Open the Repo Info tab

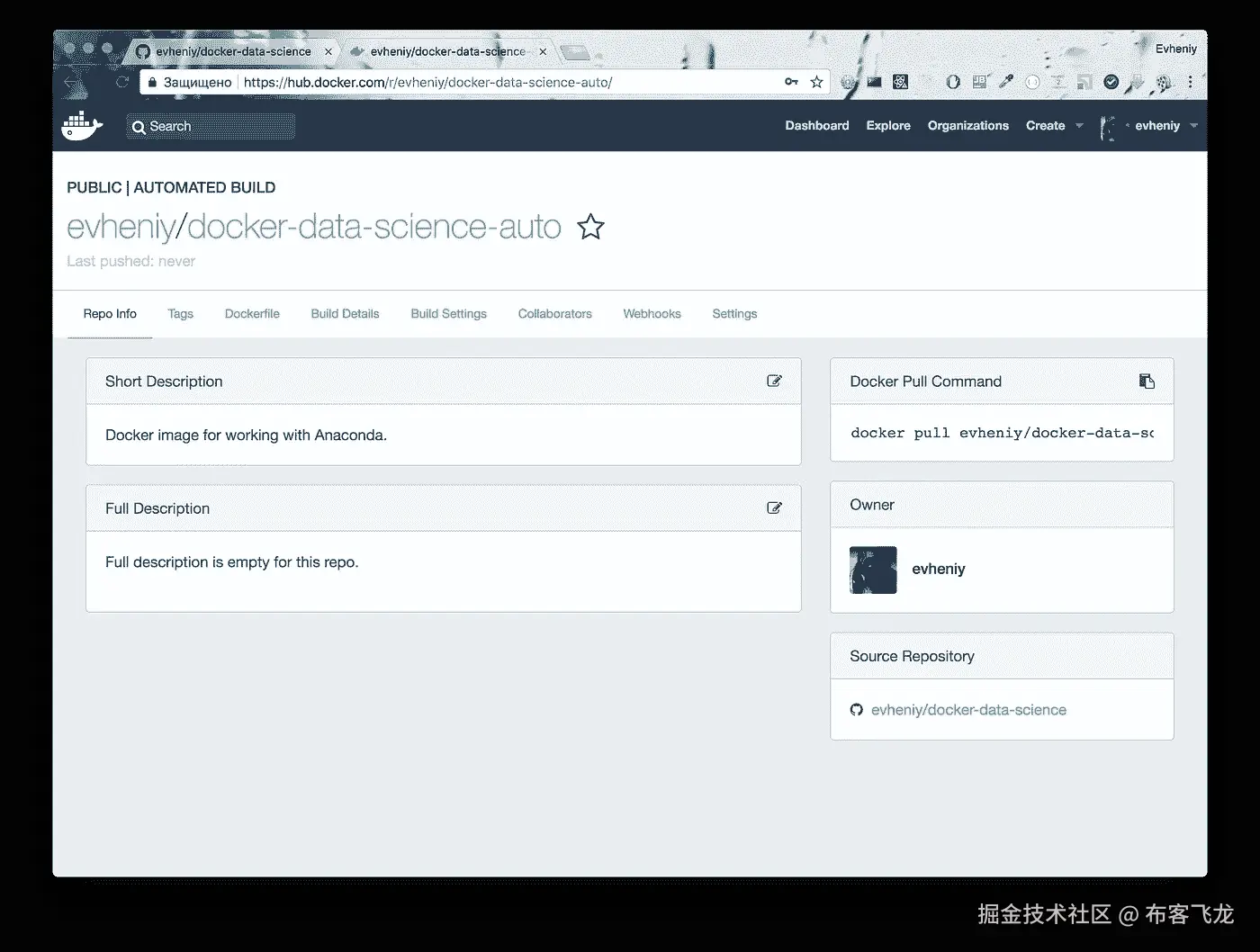point(110,314)
